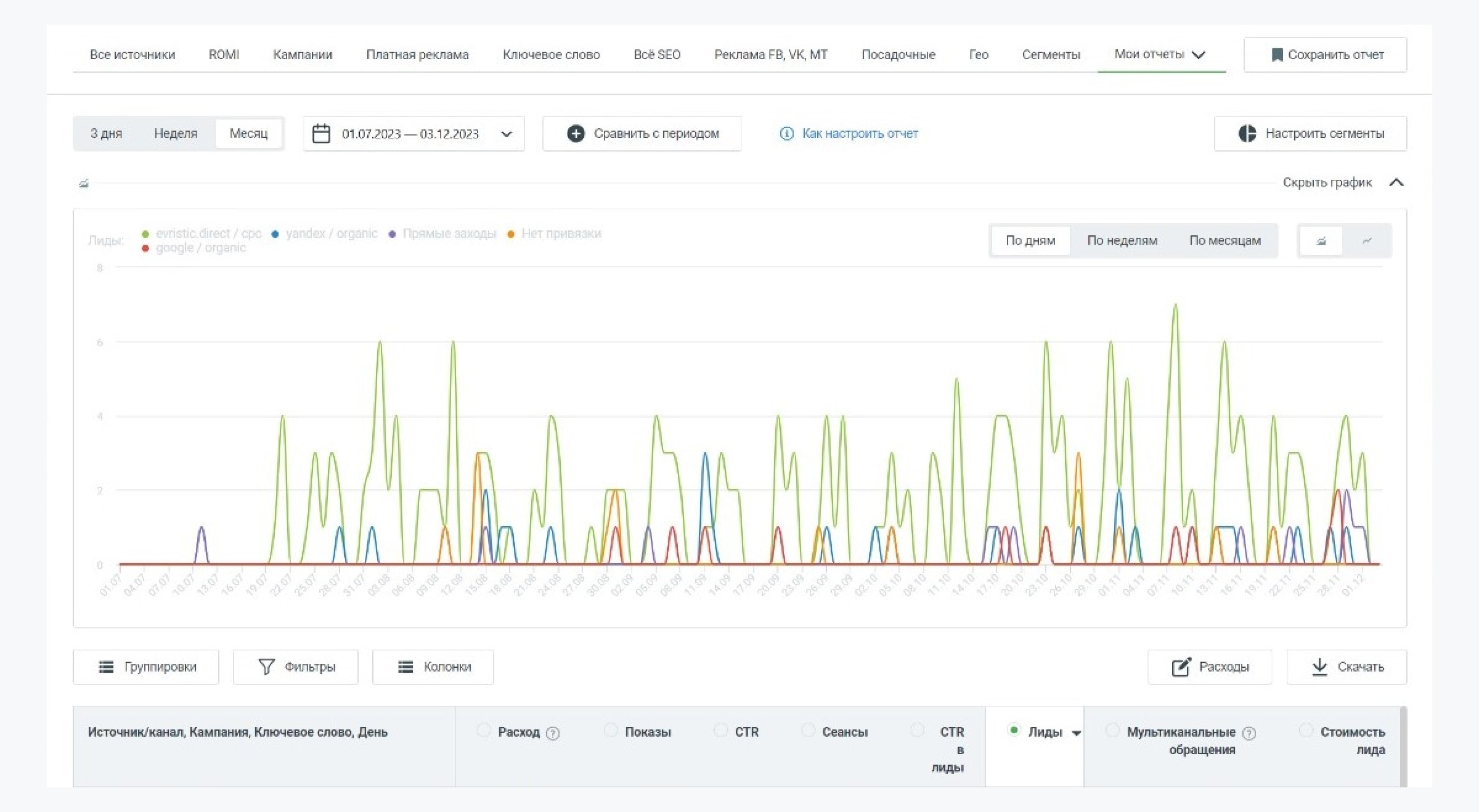
Task: Collapse chart with Скрыть график chevron
Action: (x=1396, y=182)
